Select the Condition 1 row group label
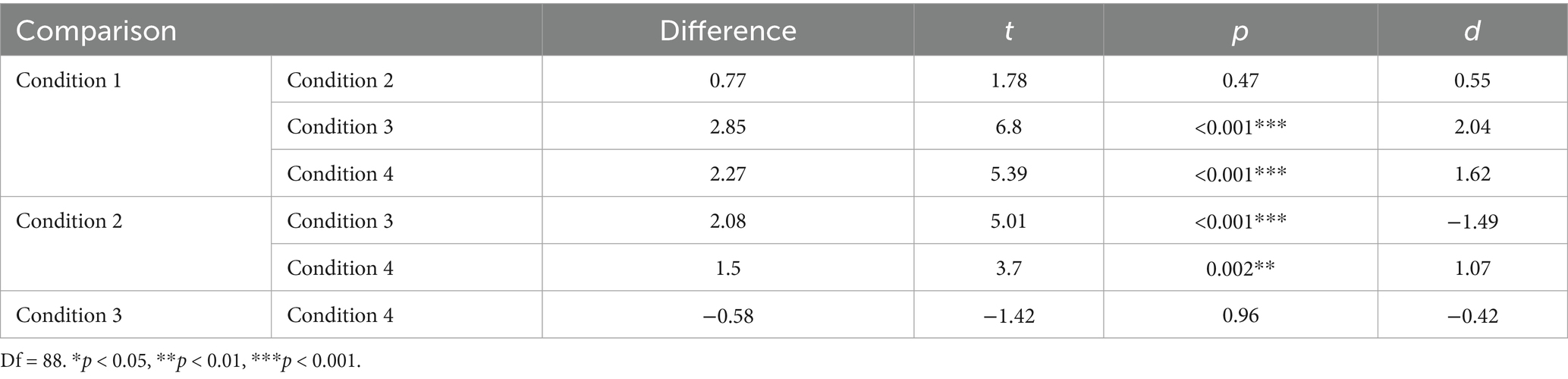Viewport: 1568px width, 379px height. pyautogui.click(x=68, y=81)
